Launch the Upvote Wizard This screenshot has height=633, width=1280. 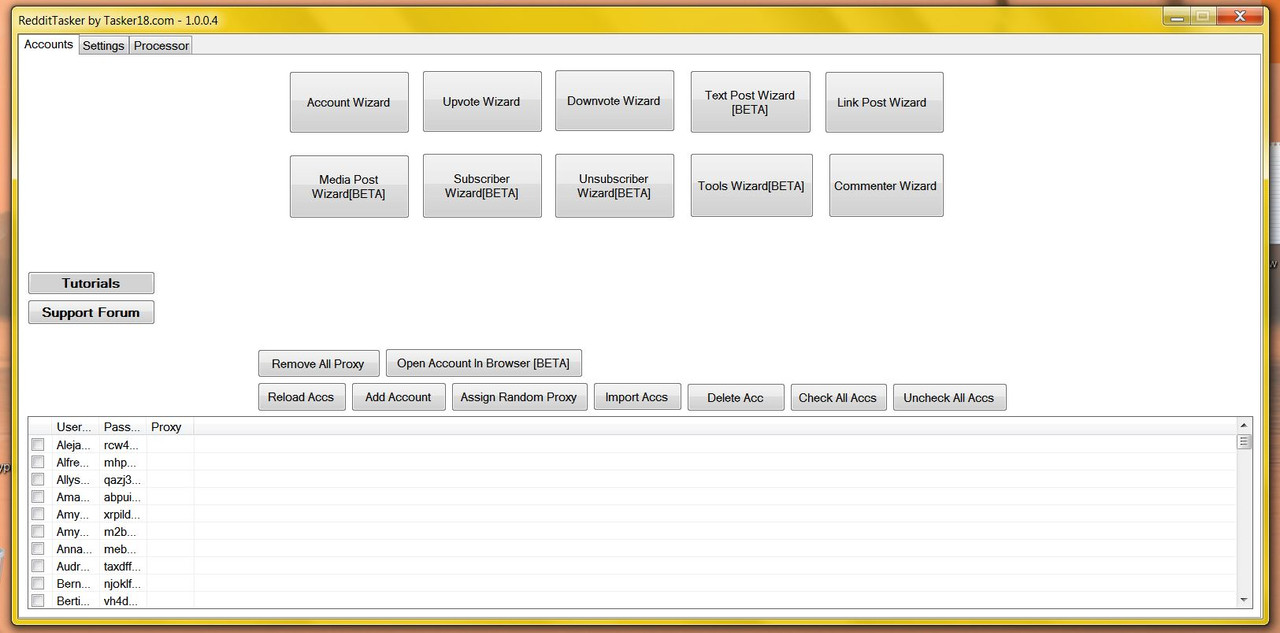[x=482, y=101]
